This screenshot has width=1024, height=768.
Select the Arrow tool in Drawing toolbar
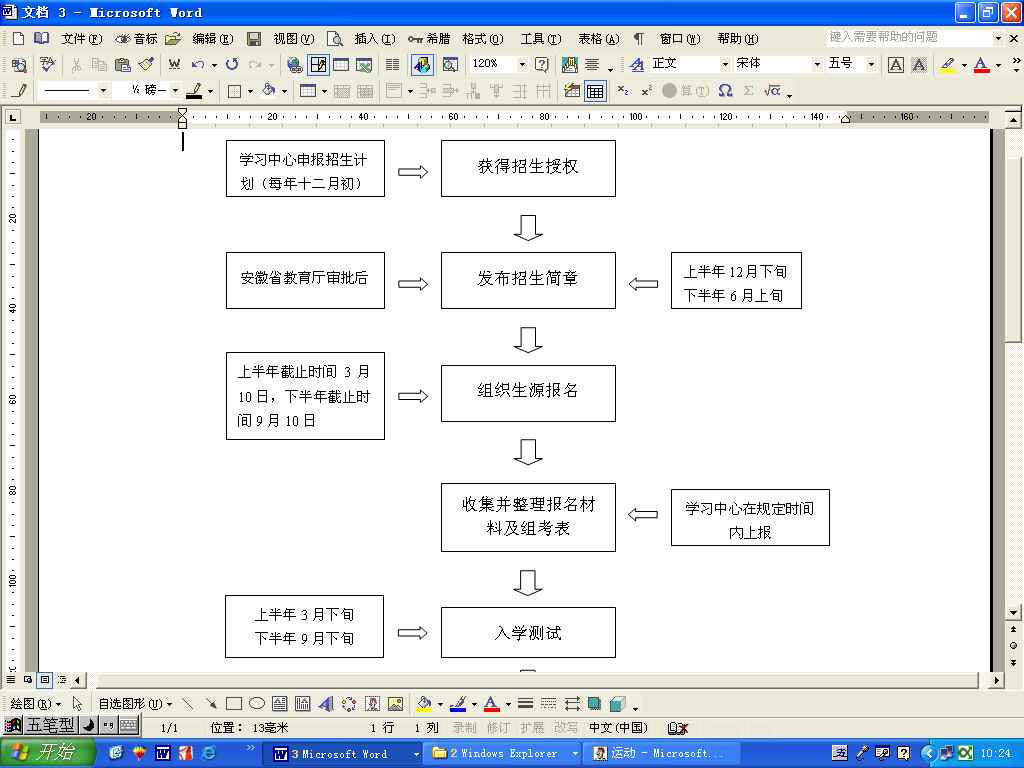click(211, 703)
